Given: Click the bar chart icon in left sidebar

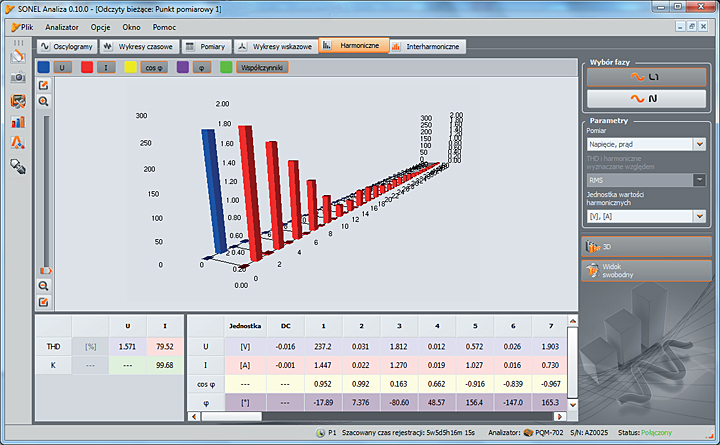Looking at the screenshot, I should coord(18,122).
